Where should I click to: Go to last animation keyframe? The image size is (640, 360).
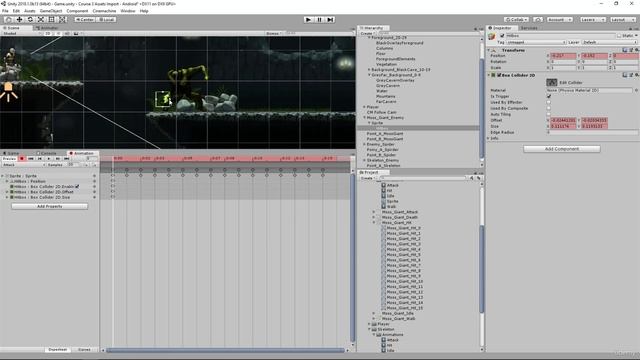point(67,158)
